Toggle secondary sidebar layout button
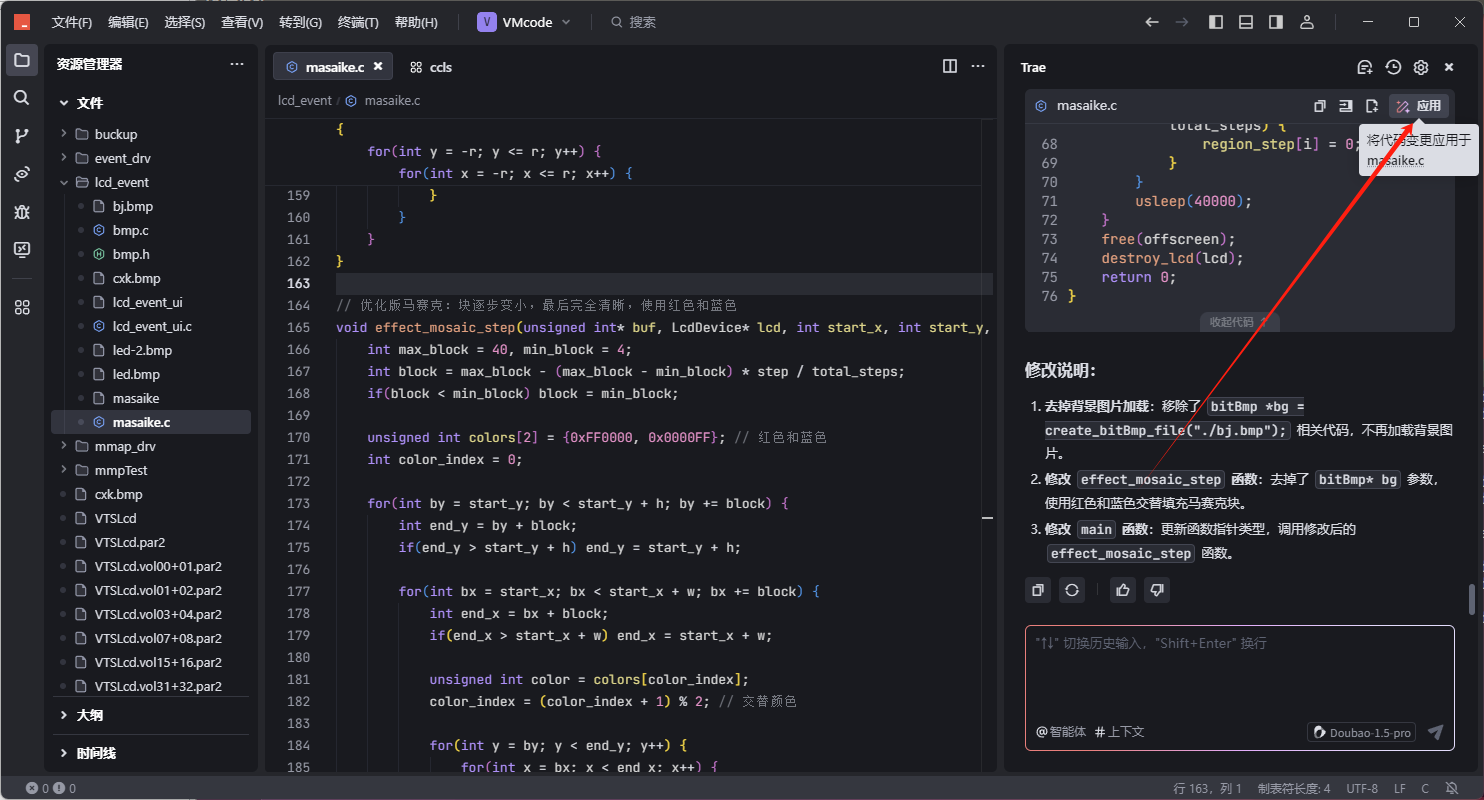 [x=1276, y=22]
